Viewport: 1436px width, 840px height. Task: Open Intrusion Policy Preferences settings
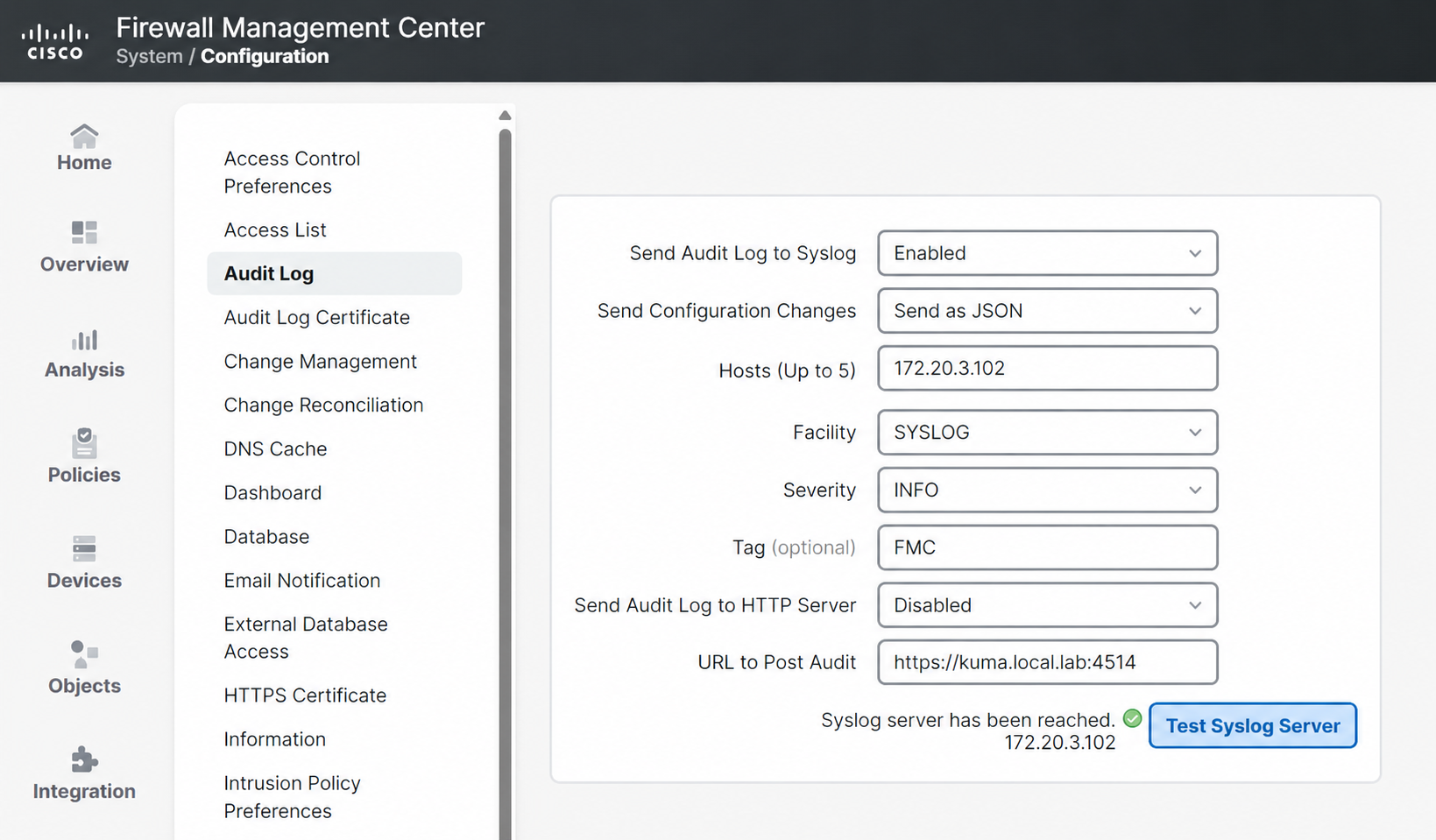click(x=292, y=797)
